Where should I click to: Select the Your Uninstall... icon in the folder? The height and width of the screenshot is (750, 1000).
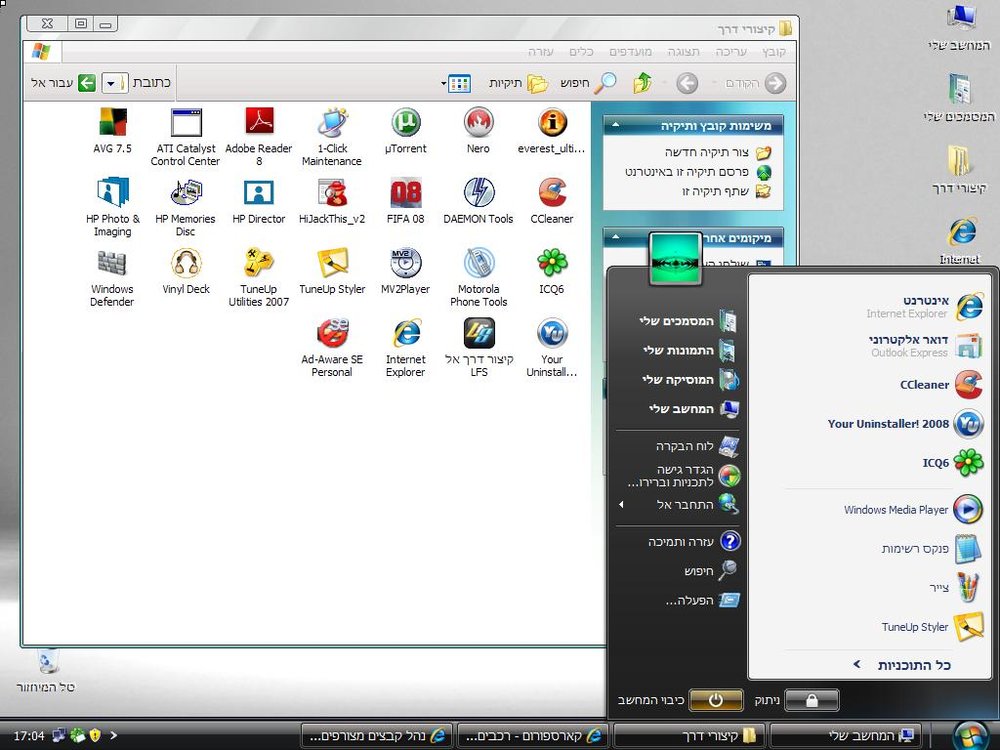(x=552, y=348)
